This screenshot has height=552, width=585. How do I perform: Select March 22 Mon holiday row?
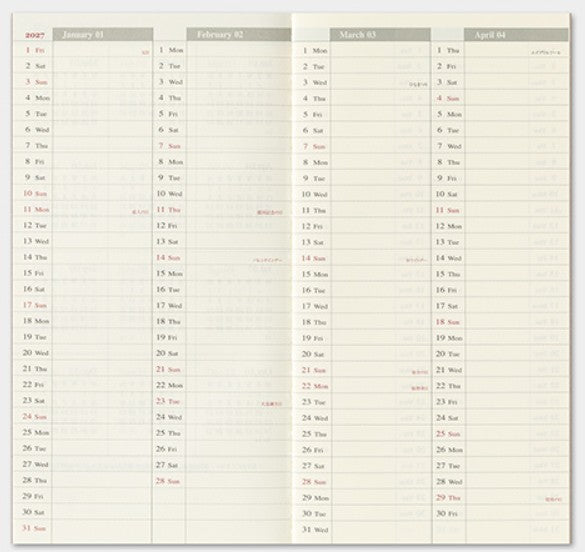click(x=362, y=386)
